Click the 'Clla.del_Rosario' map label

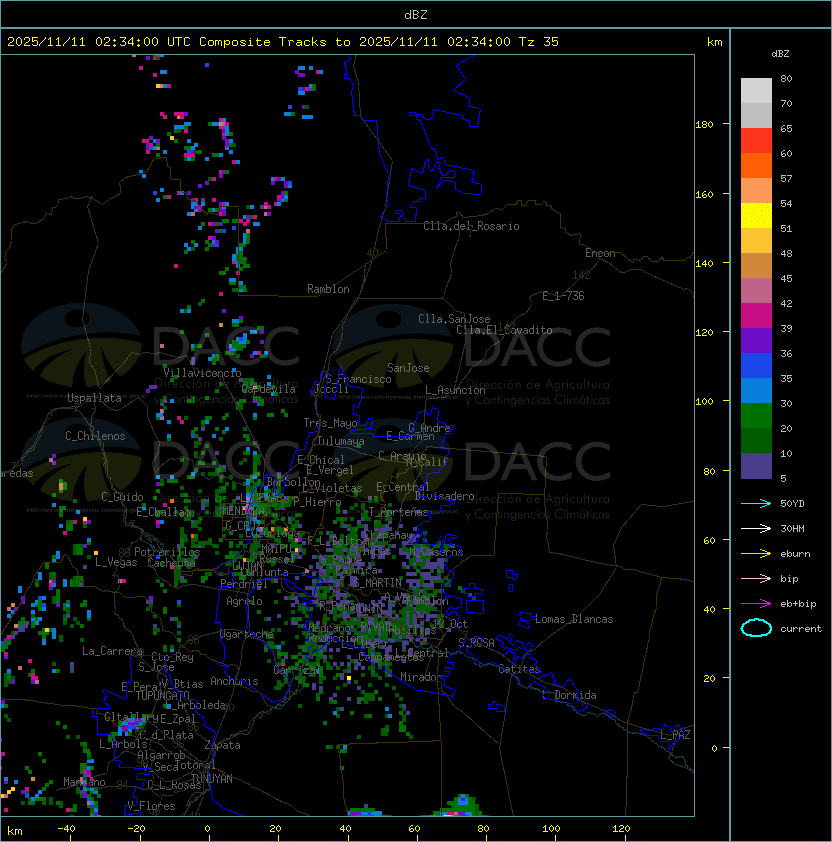[471, 226]
